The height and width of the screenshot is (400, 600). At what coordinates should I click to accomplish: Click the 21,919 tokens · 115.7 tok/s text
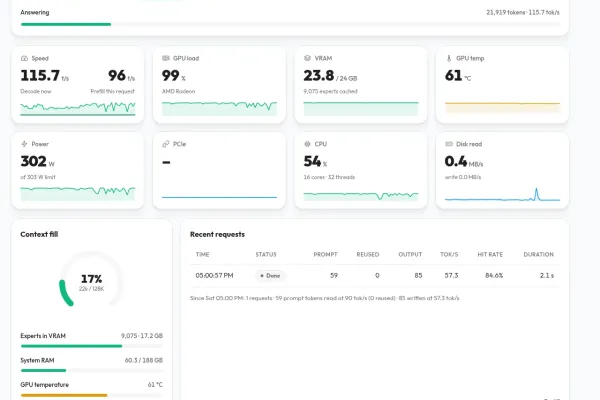[523, 13]
